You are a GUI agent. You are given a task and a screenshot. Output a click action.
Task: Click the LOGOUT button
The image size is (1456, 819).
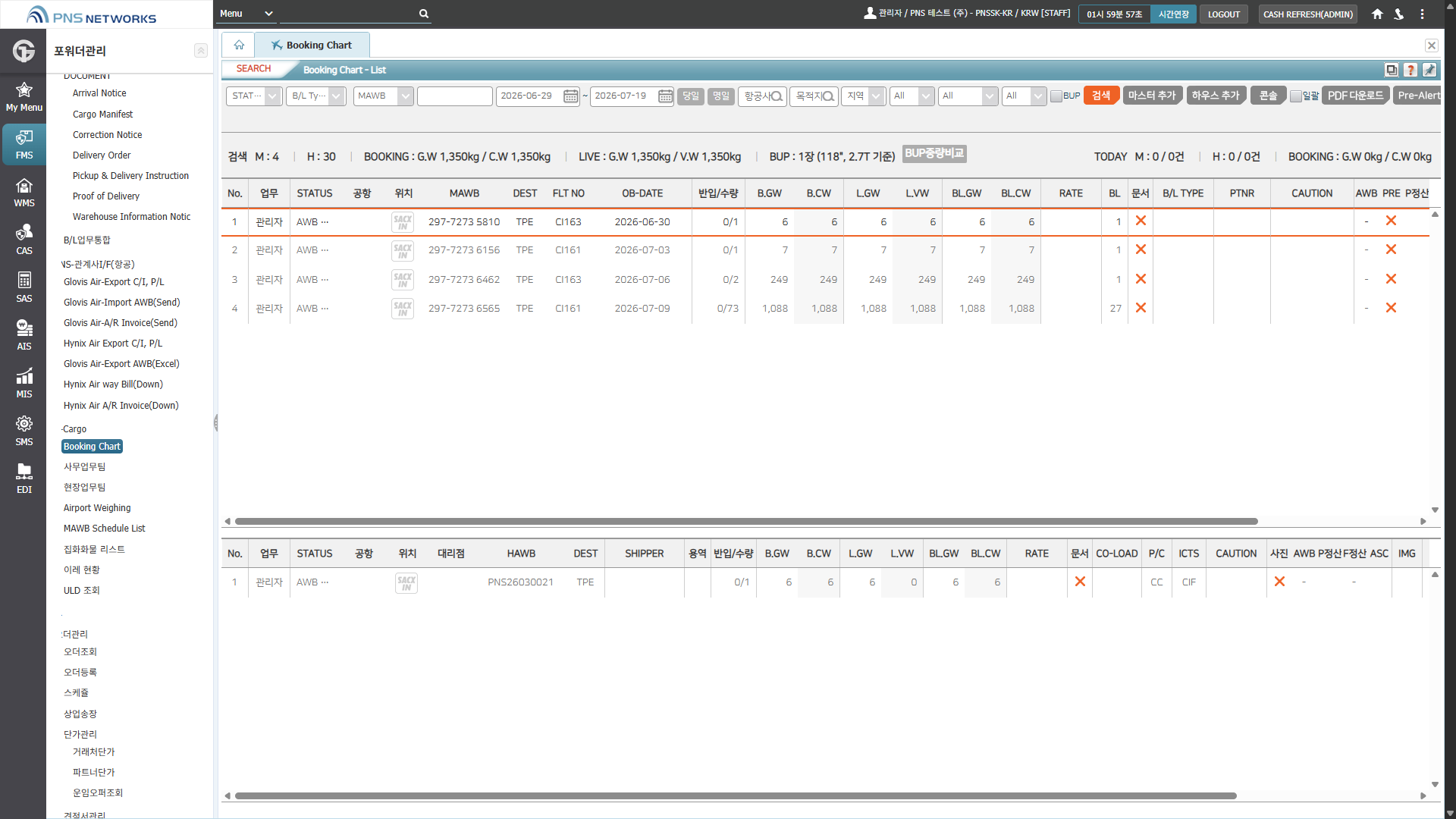click(1224, 14)
